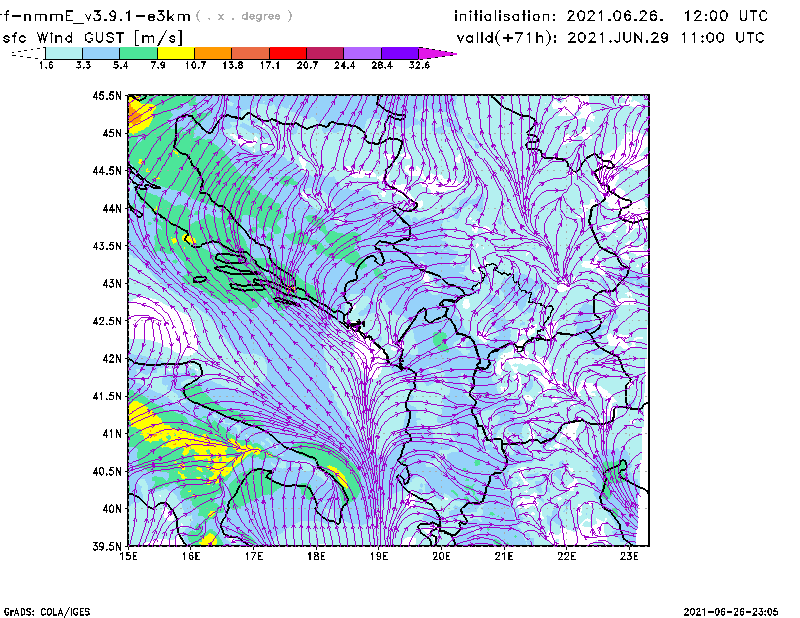Click the 'GrADS: COLA/IGES' footer credit
The height and width of the screenshot is (618, 800).
(x=46, y=612)
